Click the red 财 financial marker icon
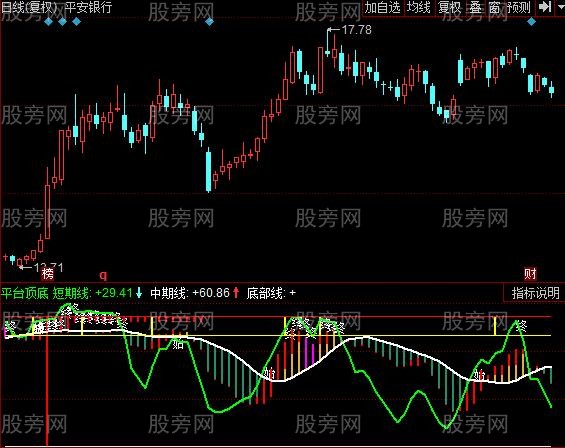565x448 pixels. [x=530, y=274]
